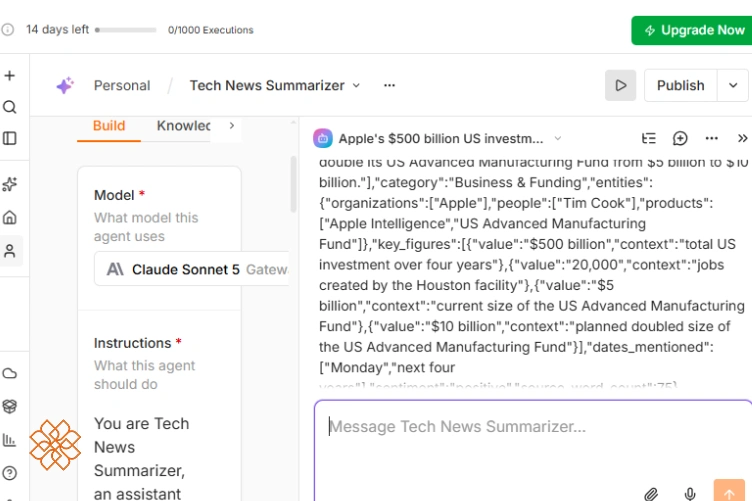Open the three-dot menu next to agent name
Screen dimensions: 752x501
coord(389,85)
